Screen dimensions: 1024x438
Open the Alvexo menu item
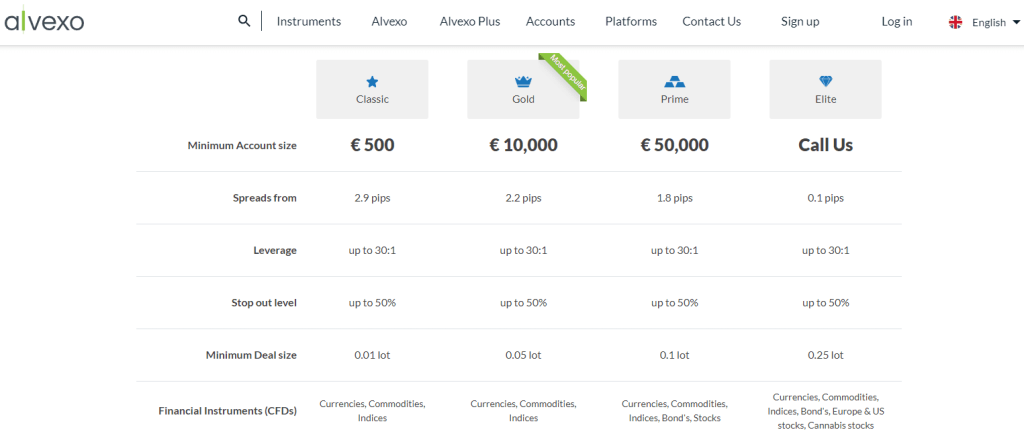point(389,22)
